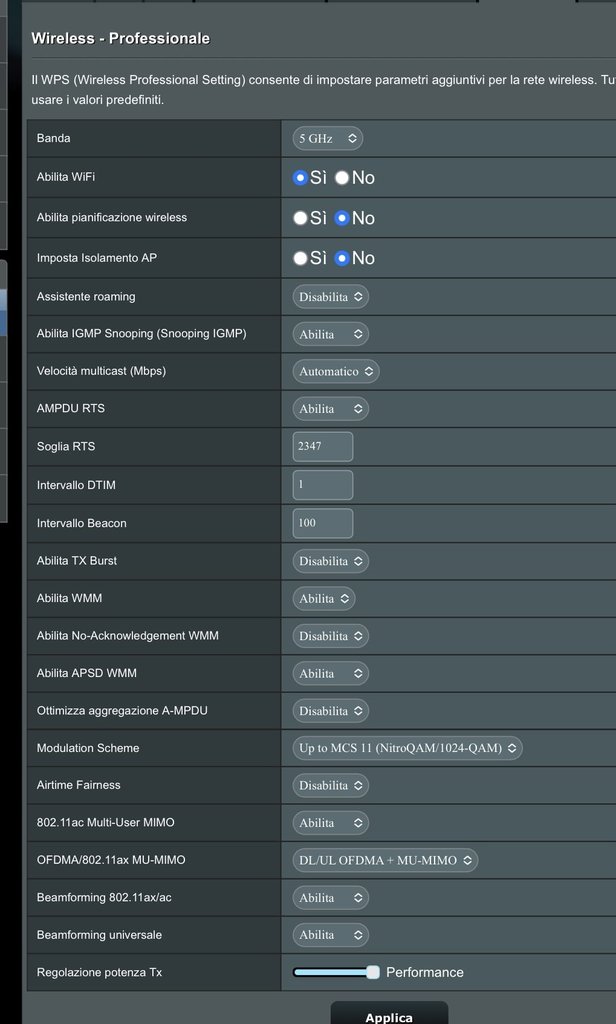616x1024 pixels.
Task: Open the Airtime Fairness dropdown
Action: [330, 786]
